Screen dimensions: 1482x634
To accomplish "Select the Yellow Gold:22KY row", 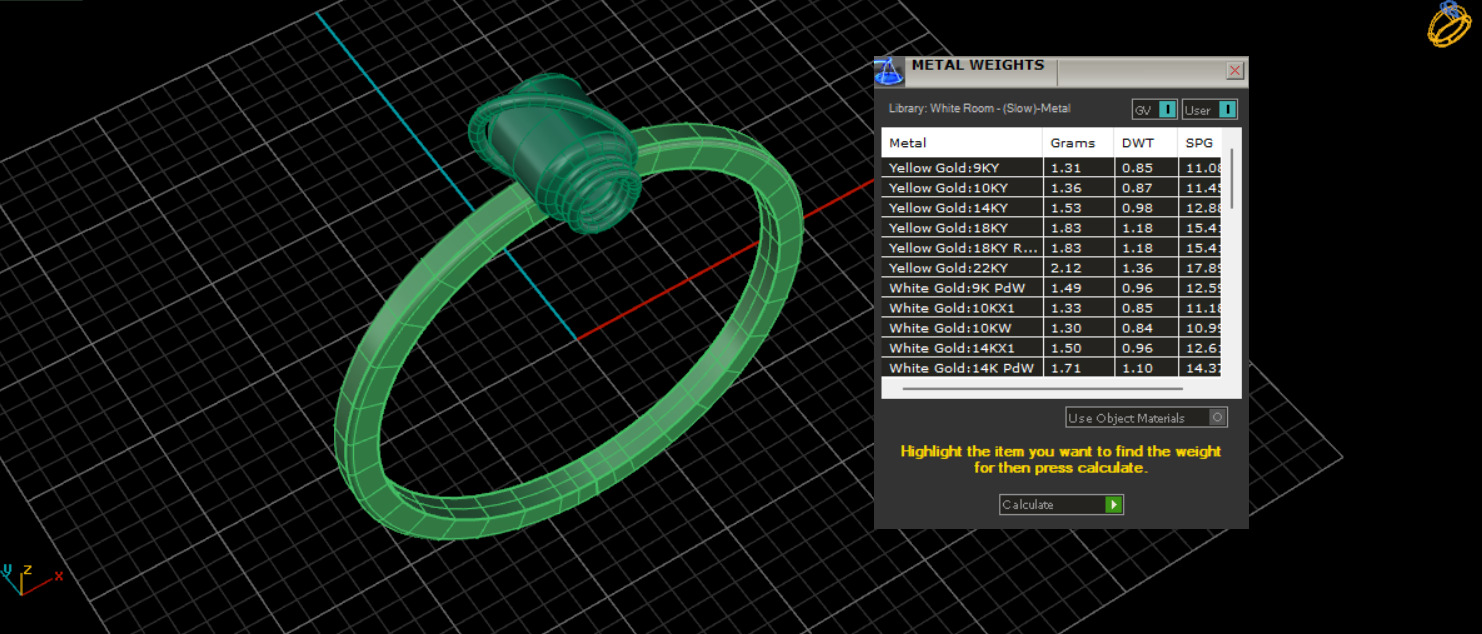I will point(1052,268).
